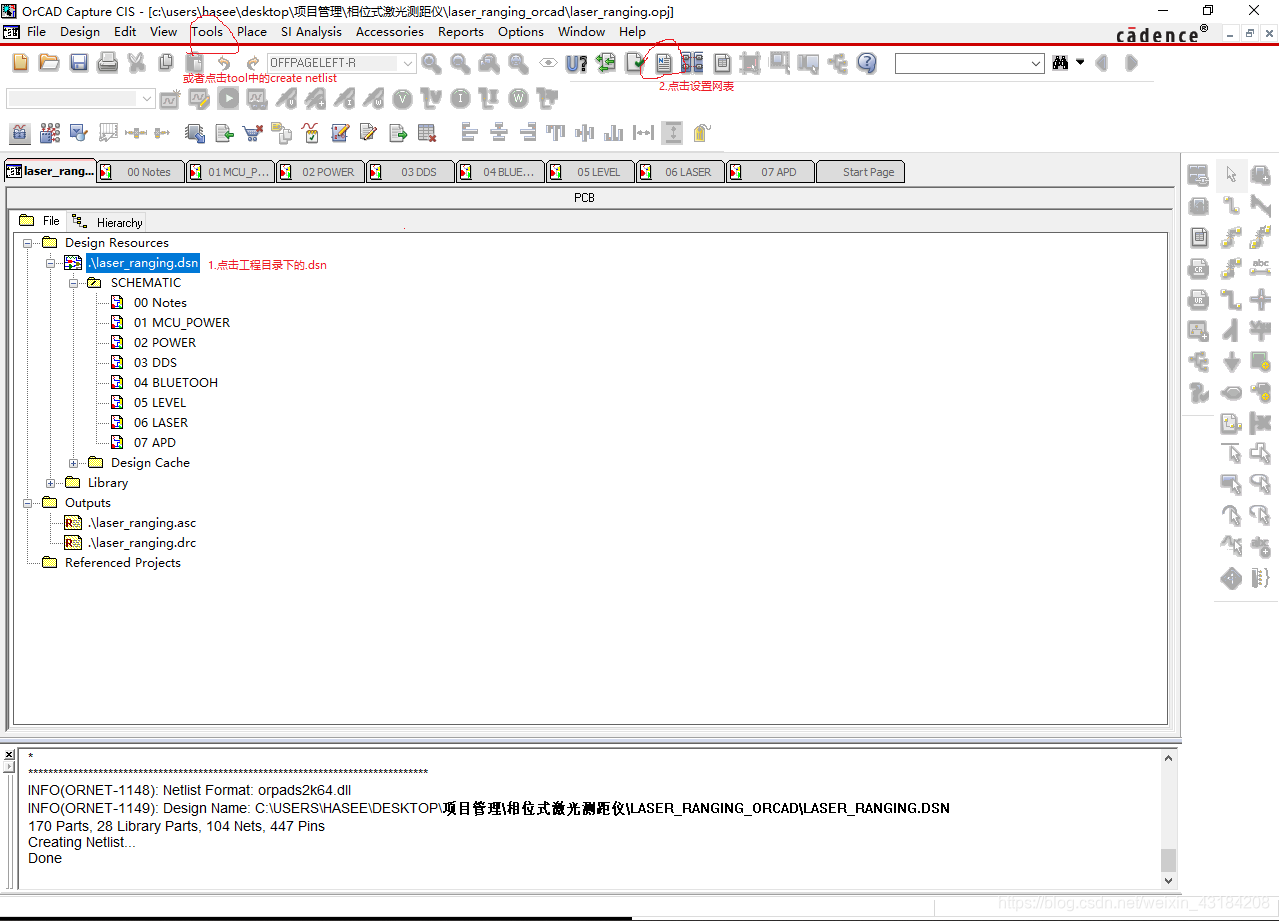The height and width of the screenshot is (921, 1279).
Task: Open the Reports menu
Action: pos(461,31)
